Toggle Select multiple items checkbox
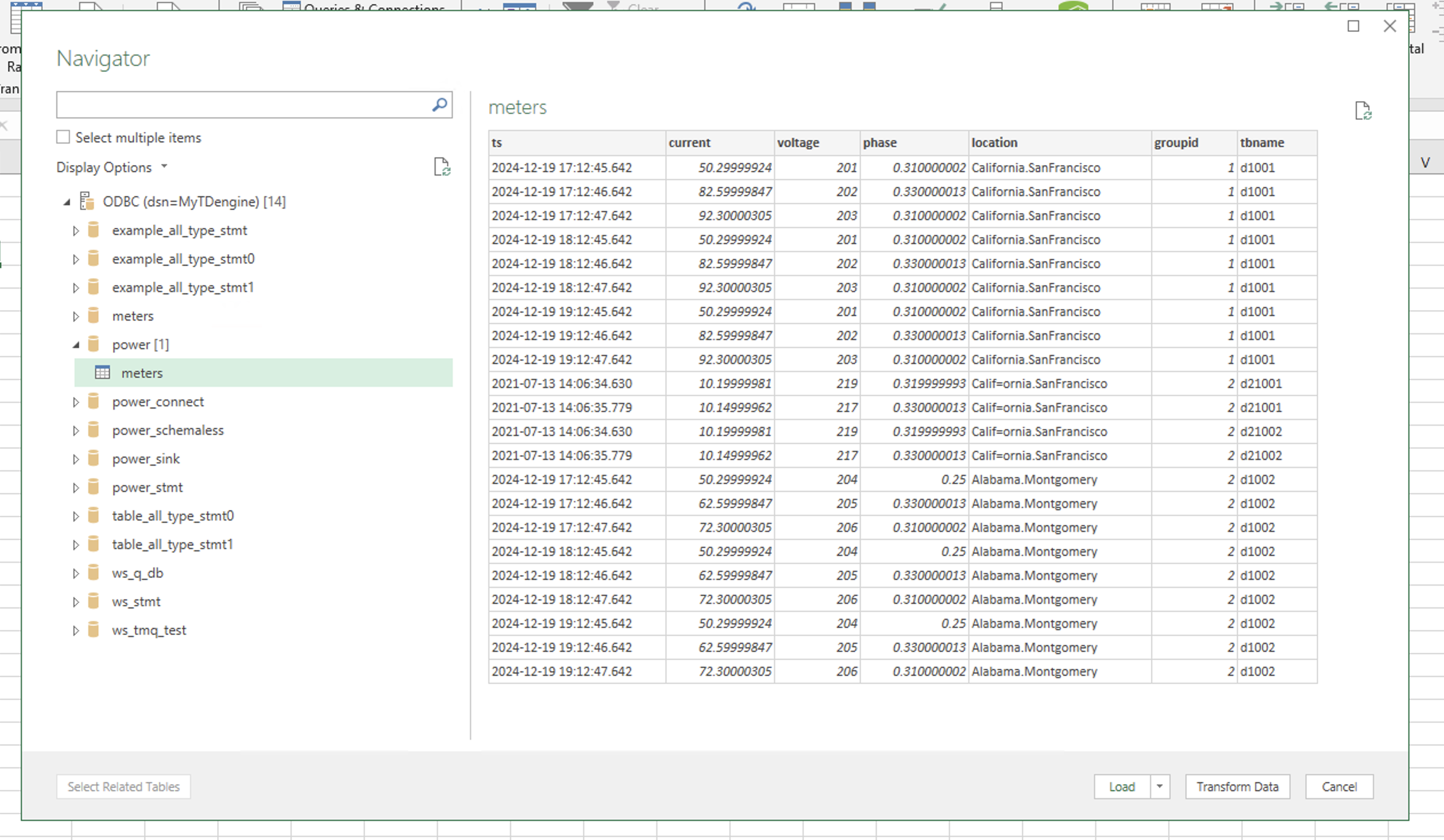The image size is (1444, 840). coord(64,137)
